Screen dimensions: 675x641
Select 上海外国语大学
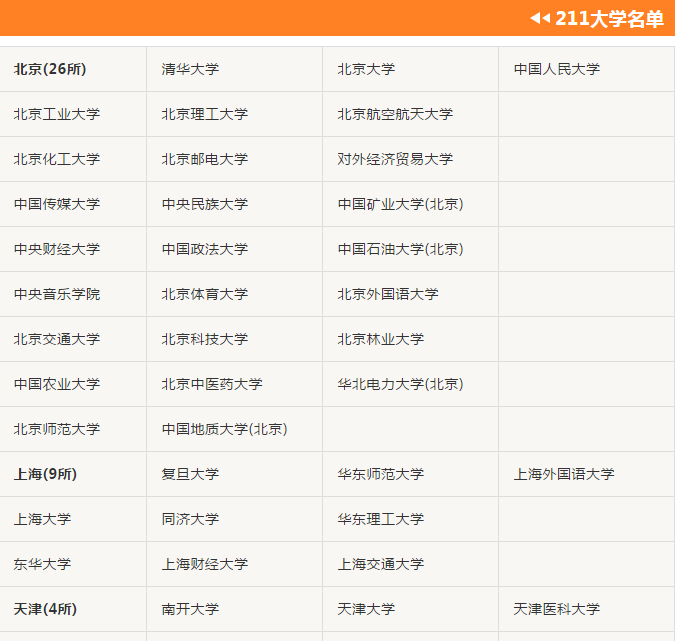coord(564,474)
